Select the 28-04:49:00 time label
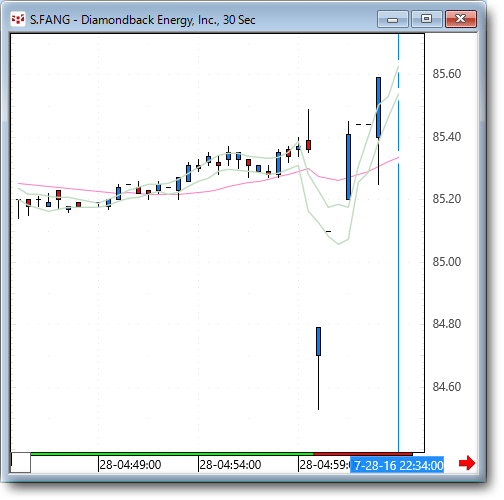The width and height of the screenshot is (504, 500). click(130, 464)
